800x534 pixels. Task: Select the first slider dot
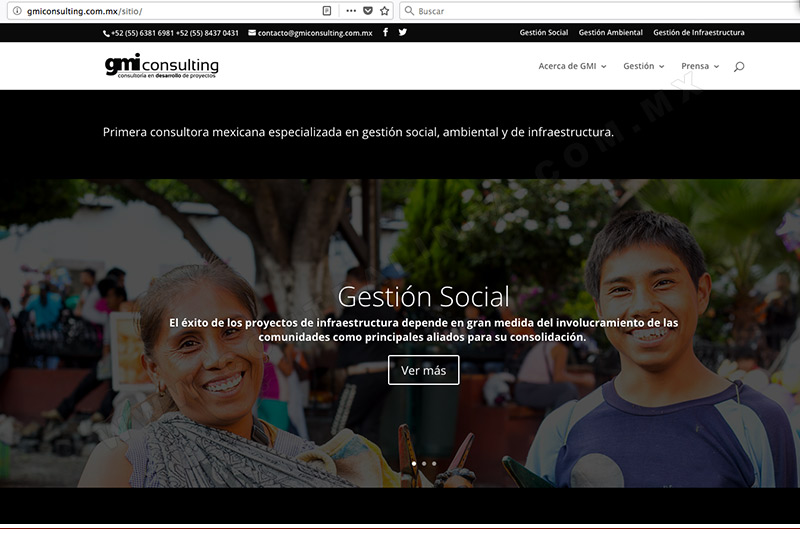tap(414, 464)
